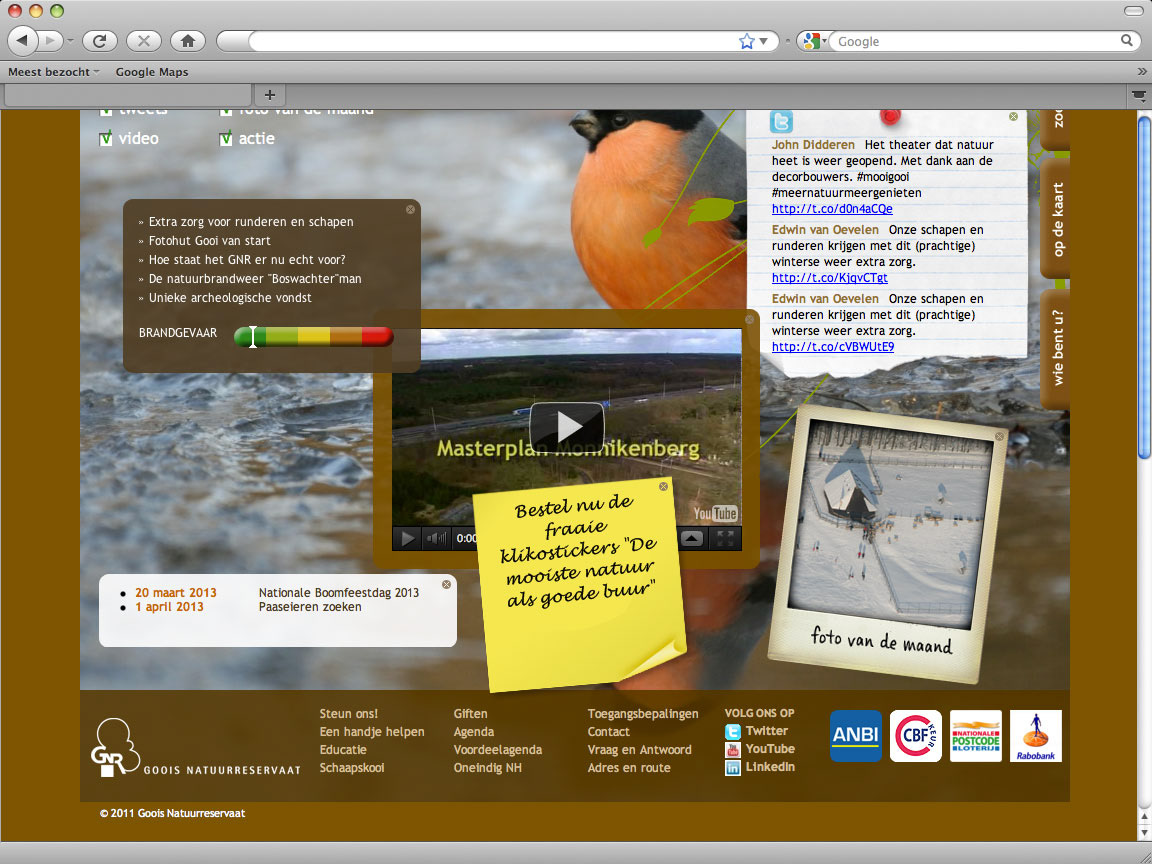This screenshot has width=1152, height=864.
Task: Open the Google Maps bookmark
Action: point(152,72)
